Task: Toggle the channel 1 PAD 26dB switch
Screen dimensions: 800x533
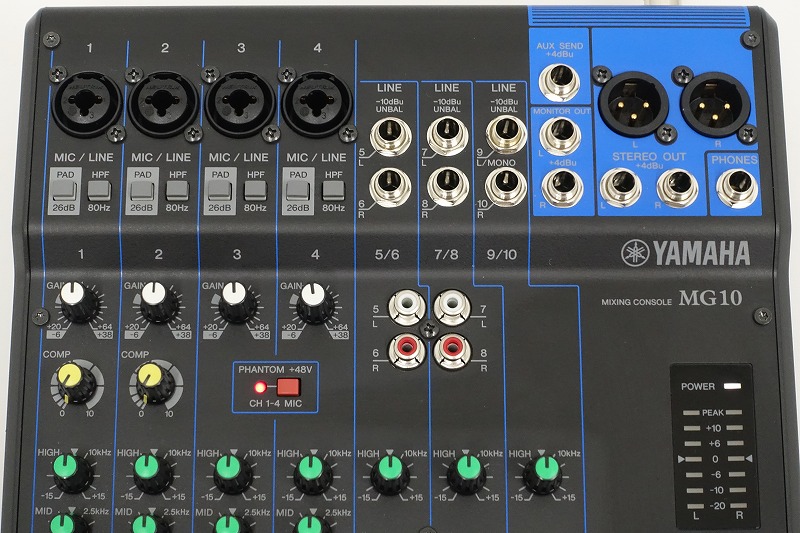Action: point(65,191)
